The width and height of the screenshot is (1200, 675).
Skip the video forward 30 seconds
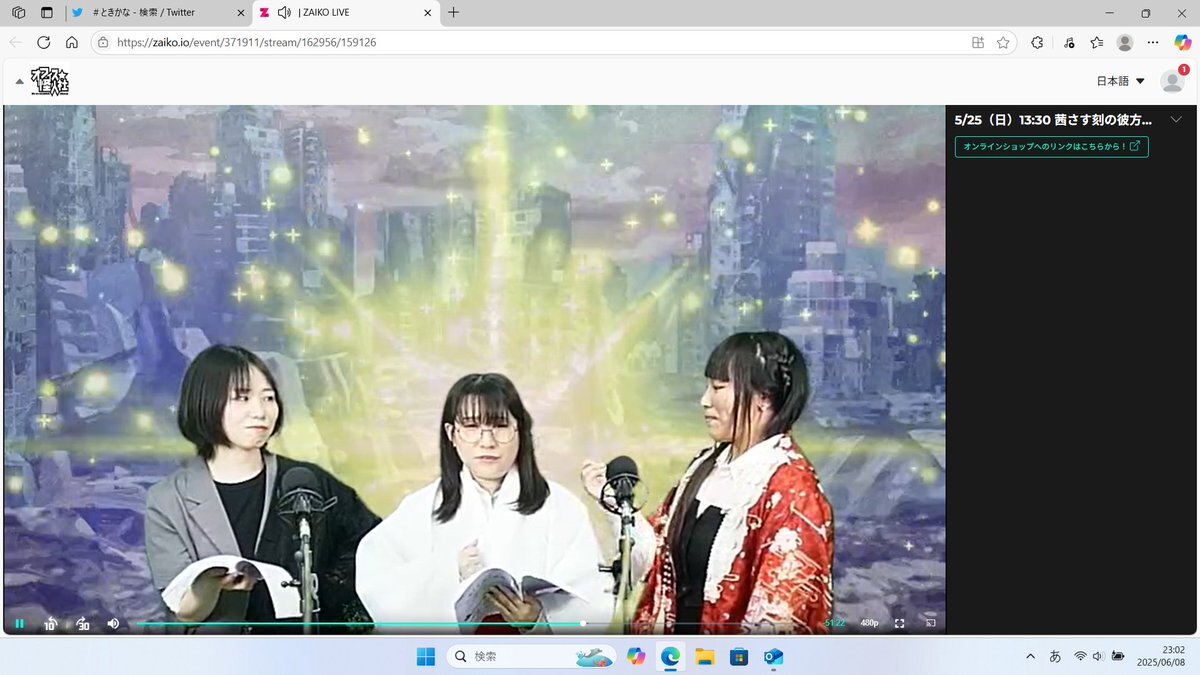(x=82, y=623)
